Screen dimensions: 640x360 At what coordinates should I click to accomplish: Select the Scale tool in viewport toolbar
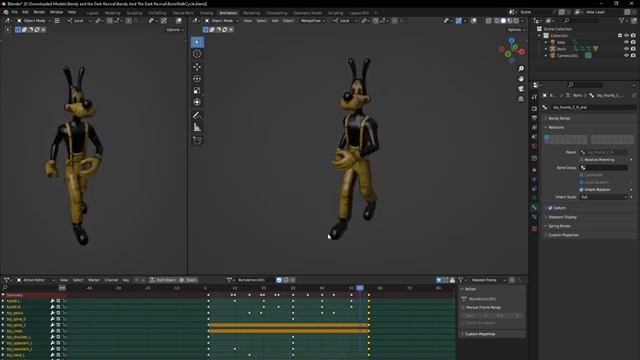click(197, 90)
